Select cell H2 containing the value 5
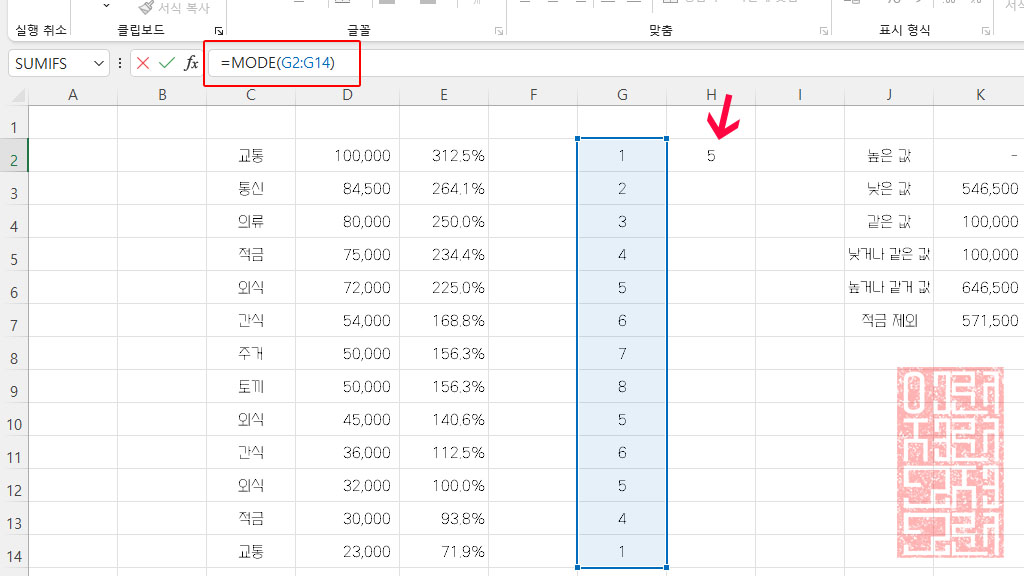 coord(711,155)
